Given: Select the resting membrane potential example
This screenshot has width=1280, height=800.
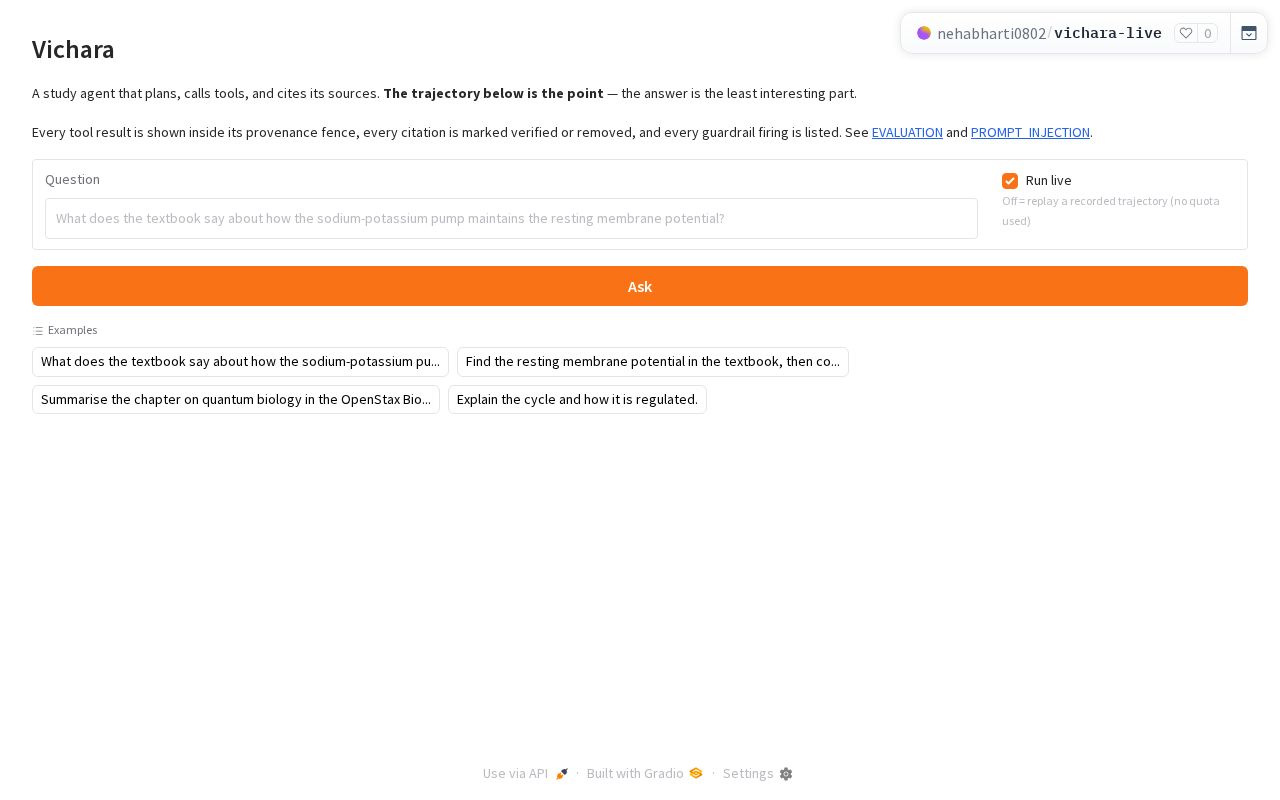Looking at the screenshot, I should (653, 362).
